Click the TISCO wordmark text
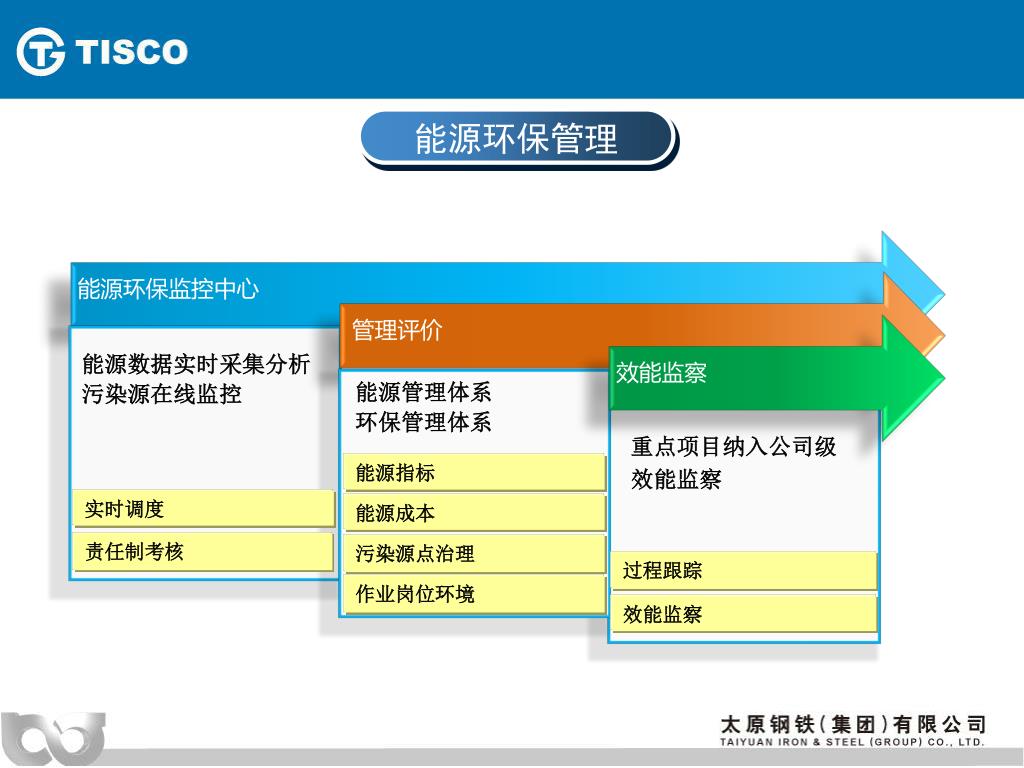This screenshot has width=1024, height=768. [x=131, y=52]
